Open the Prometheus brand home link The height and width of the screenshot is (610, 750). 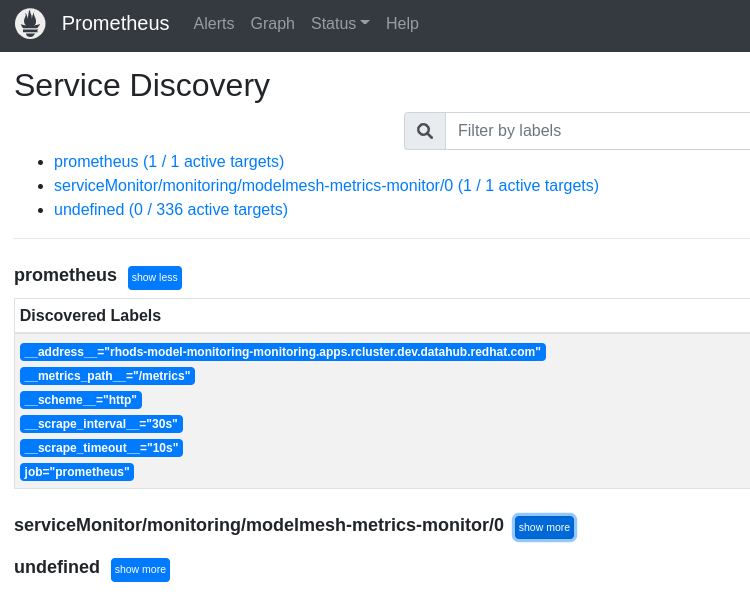pos(115,24)
